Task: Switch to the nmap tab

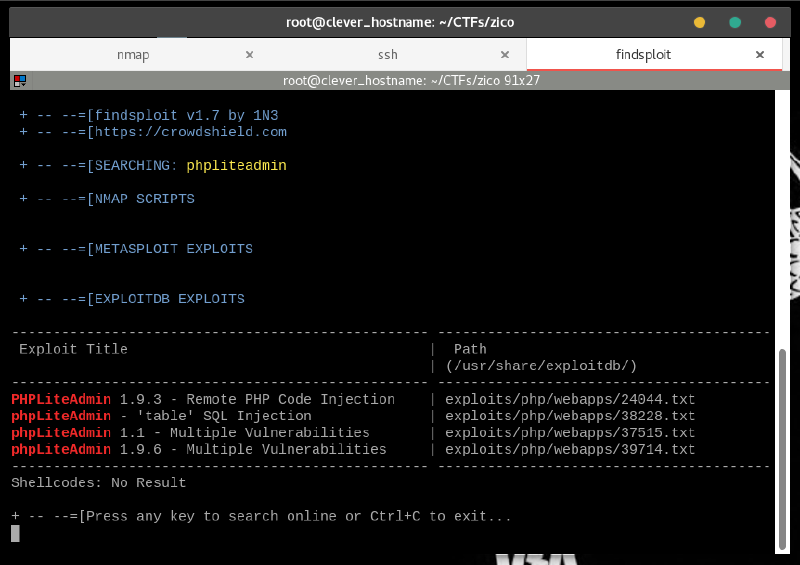Action: 133,55
